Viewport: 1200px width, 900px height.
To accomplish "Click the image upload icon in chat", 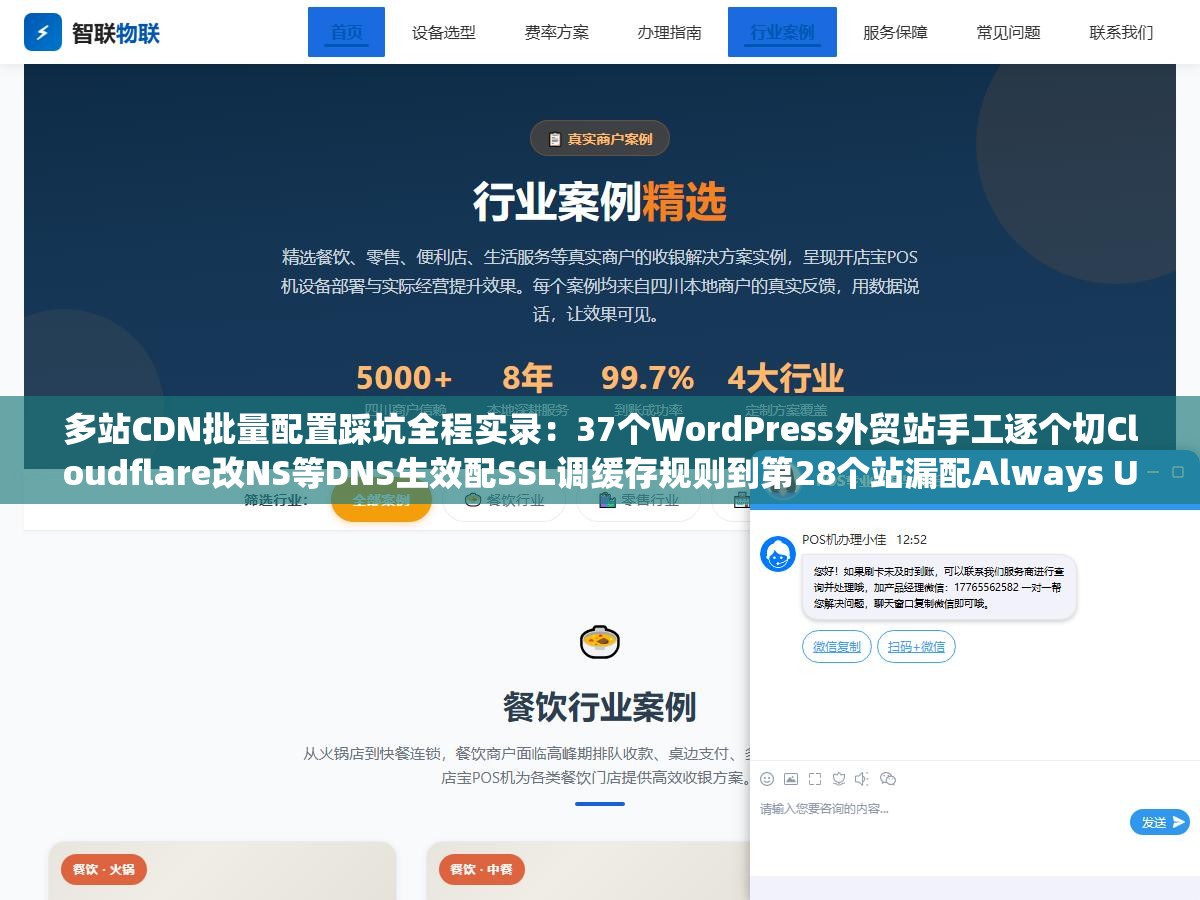I will pyautogui.click(x=791, y=778).
